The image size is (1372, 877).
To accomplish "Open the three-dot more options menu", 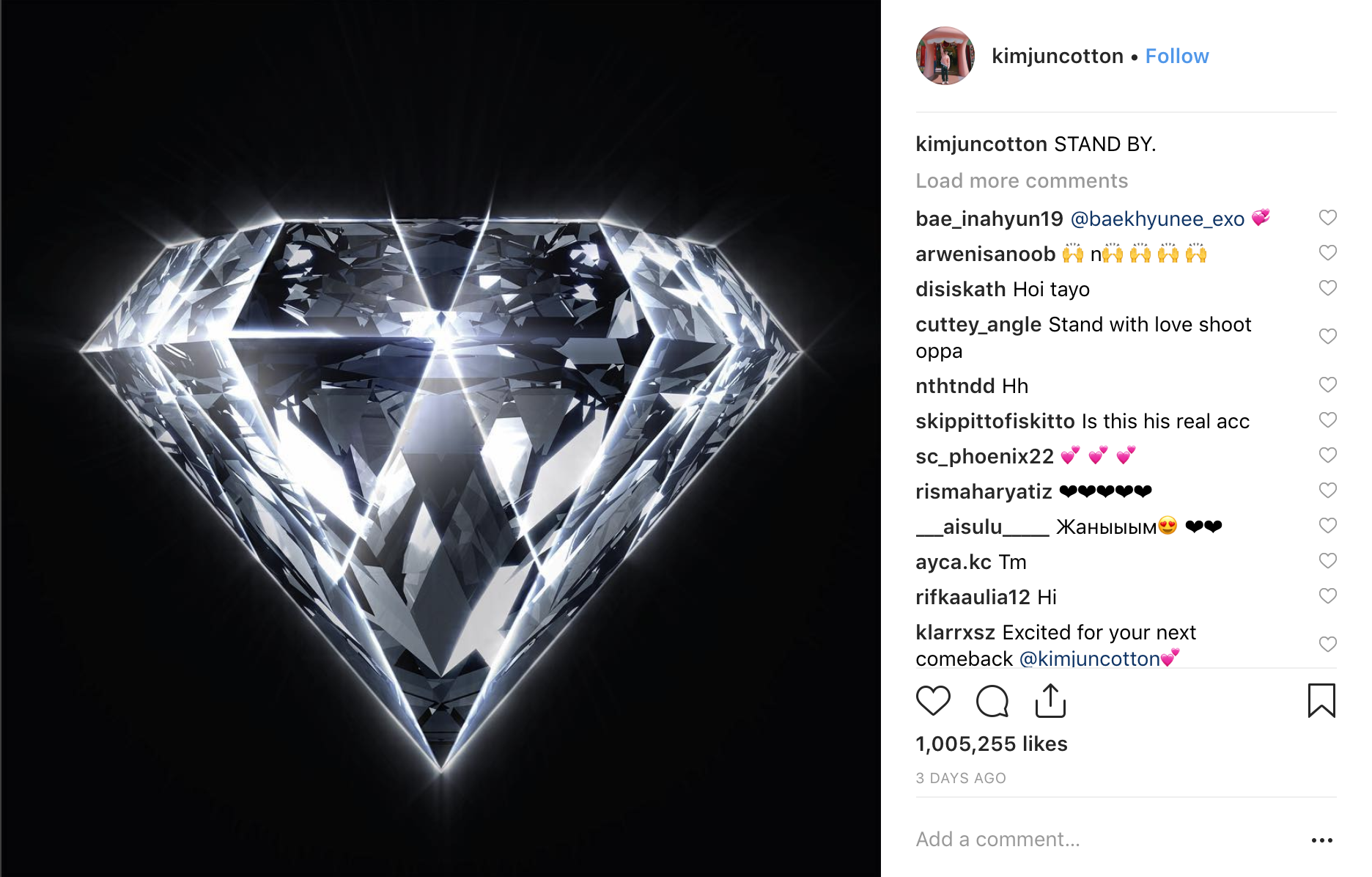I will [1321, 840].
